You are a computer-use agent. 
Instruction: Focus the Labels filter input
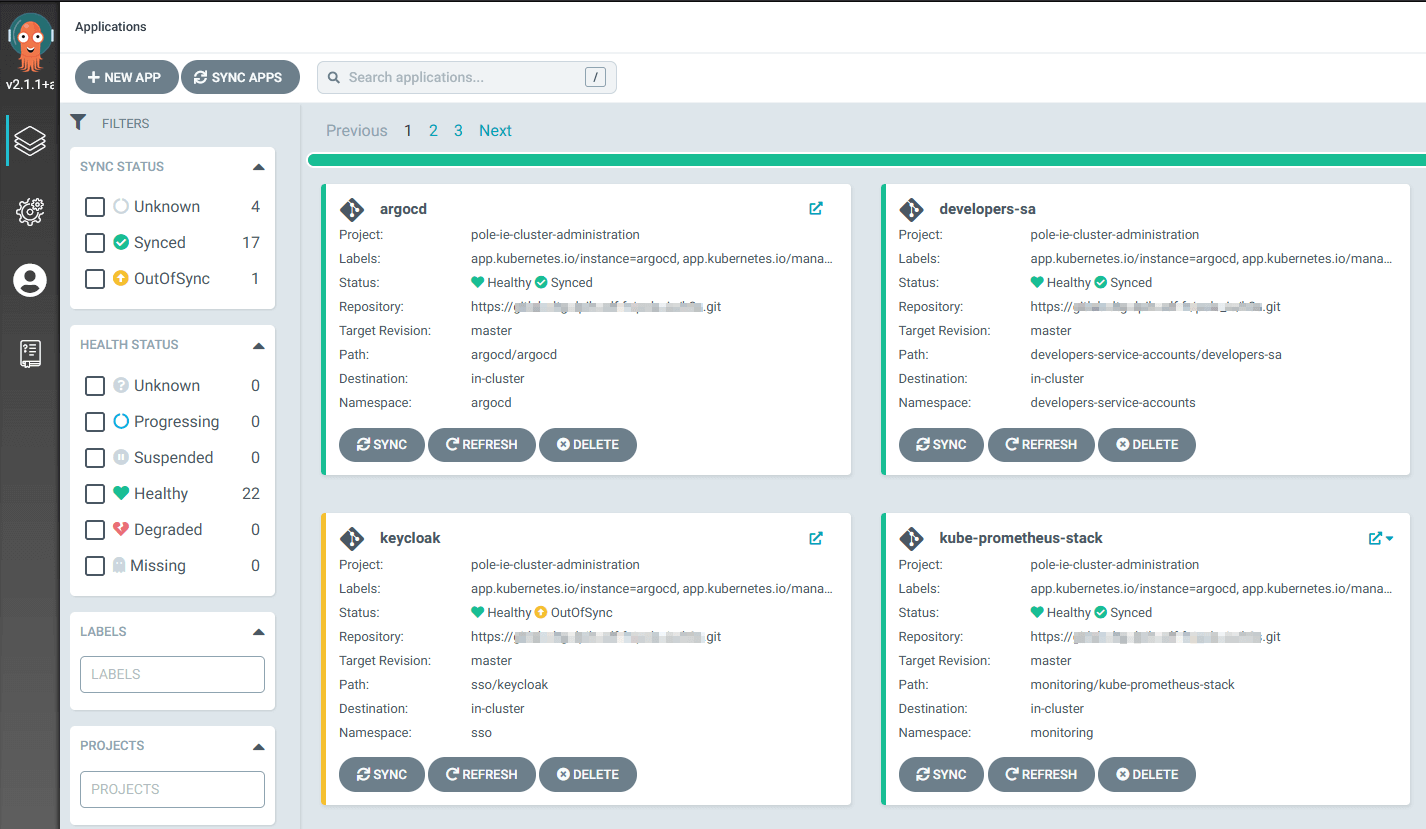tap(172, 674)
